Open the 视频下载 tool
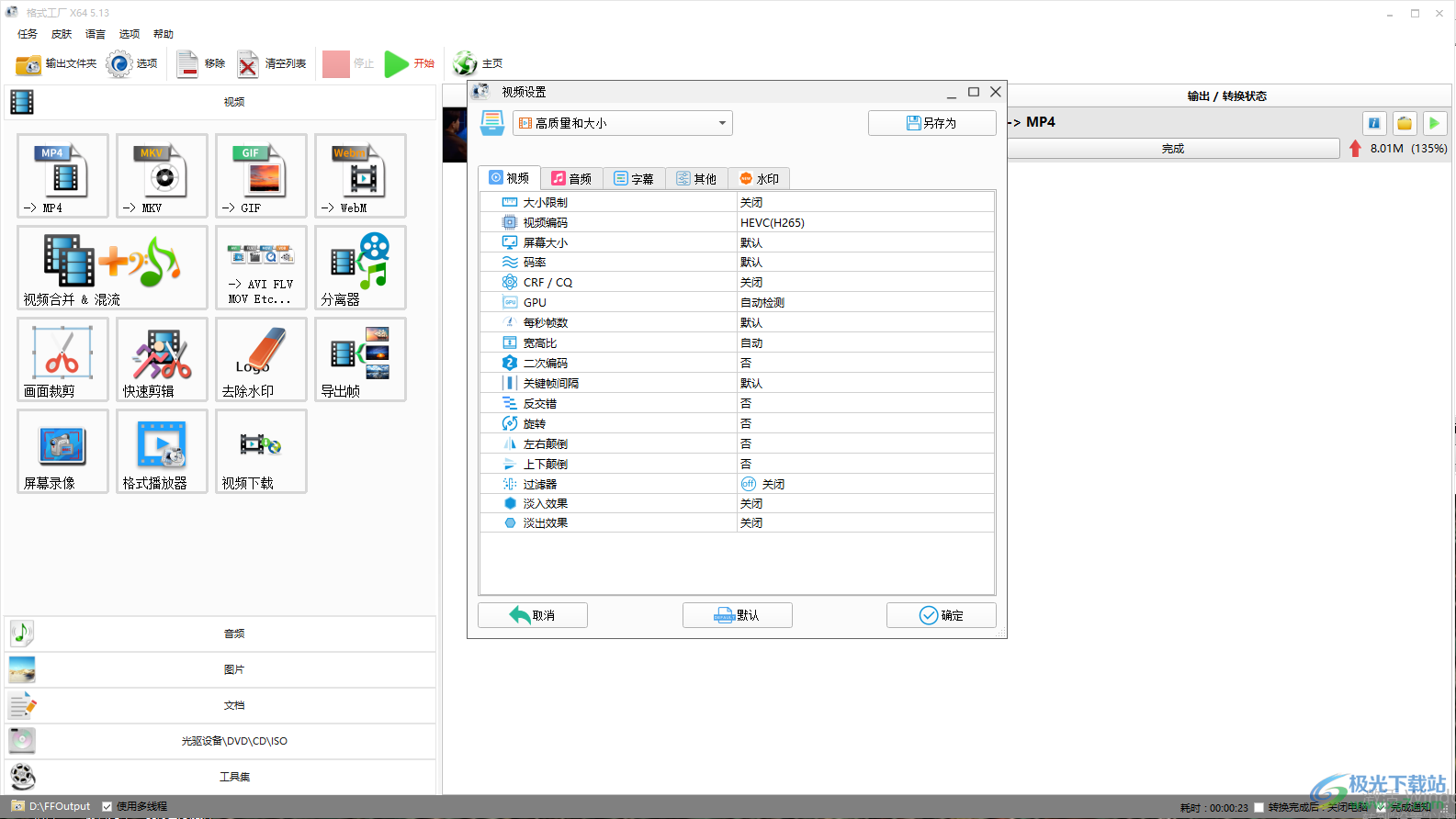 (261, 451)
